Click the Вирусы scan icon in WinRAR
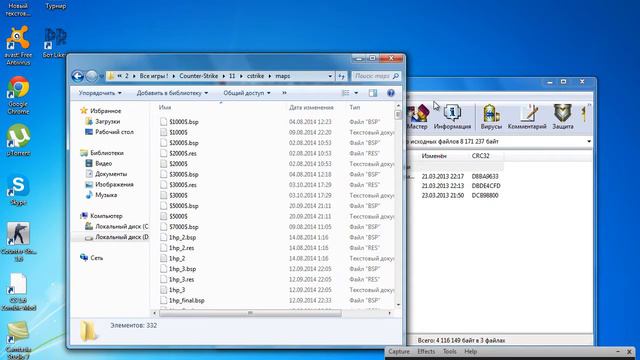This screenshot has height=360, width=640. pyautogui.click(x=491, y=117)
